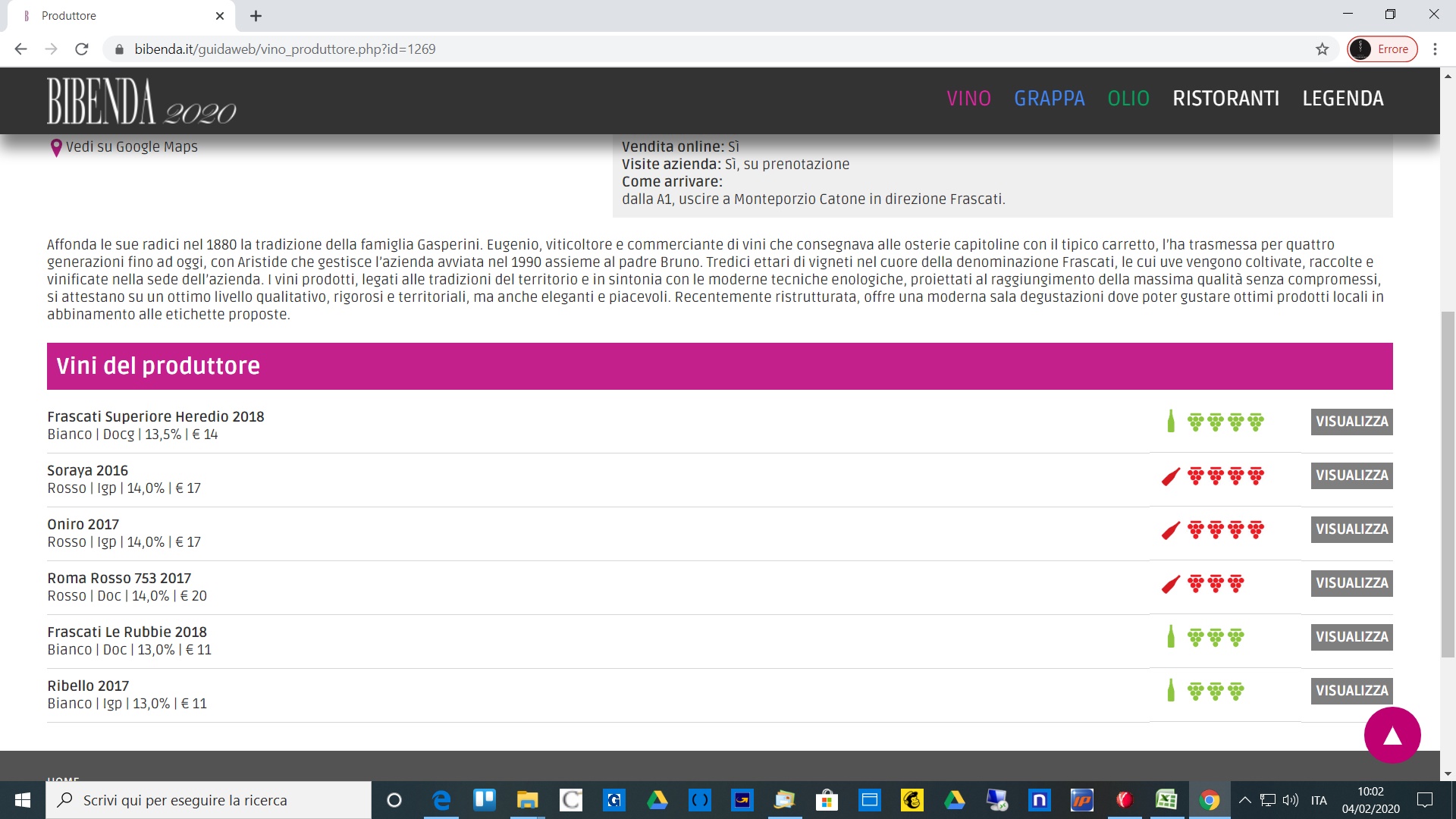Click the round magenta back-to-top arrow
1456x819 pixels.
pos(1392,735)
